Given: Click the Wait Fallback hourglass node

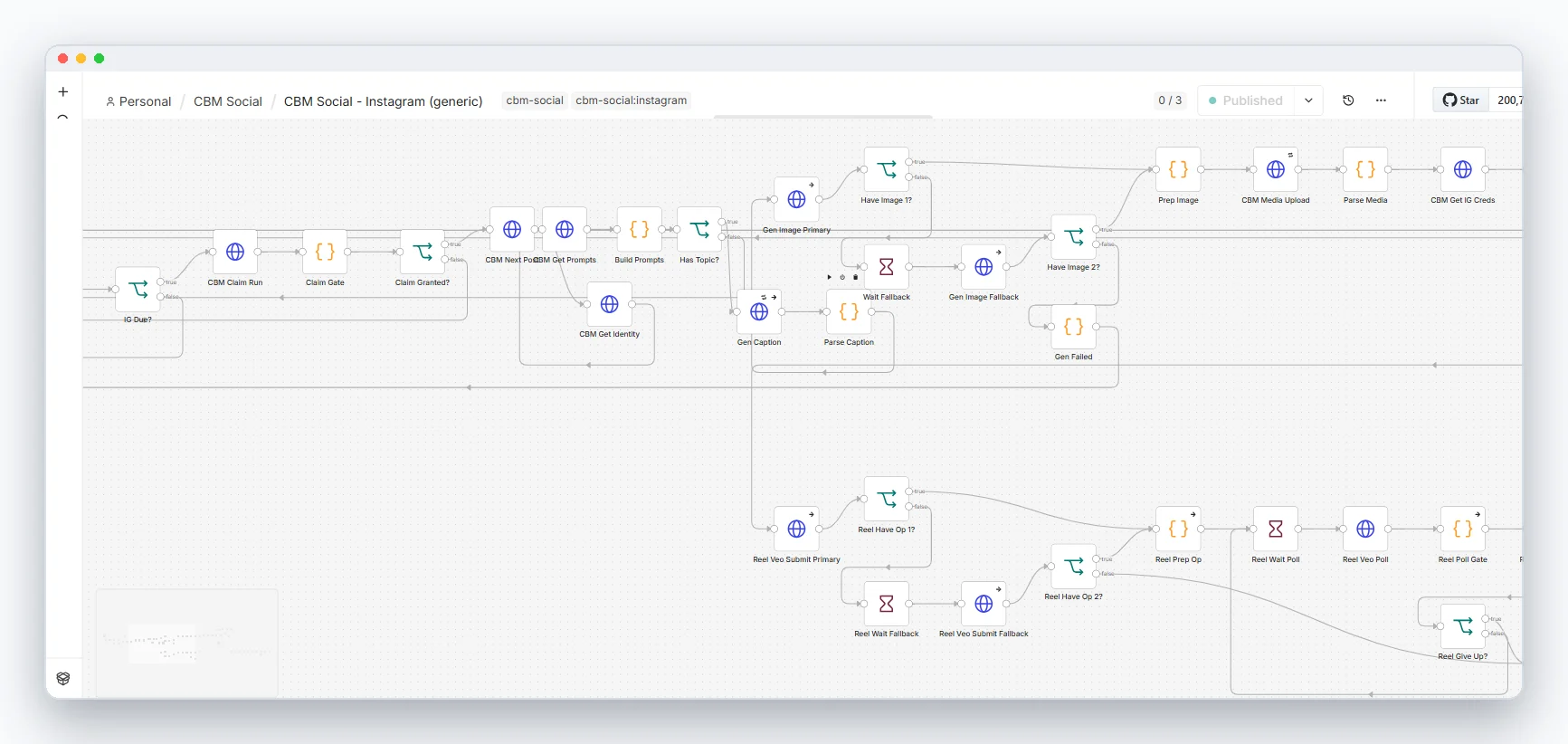Looking at the screenshot, I should point(887,267).
